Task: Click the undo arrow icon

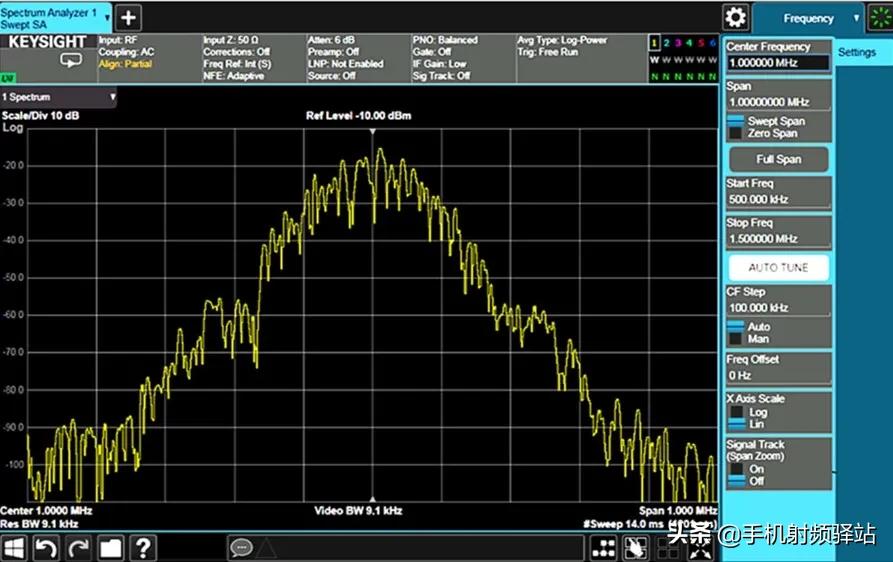Action: point(46,547)
